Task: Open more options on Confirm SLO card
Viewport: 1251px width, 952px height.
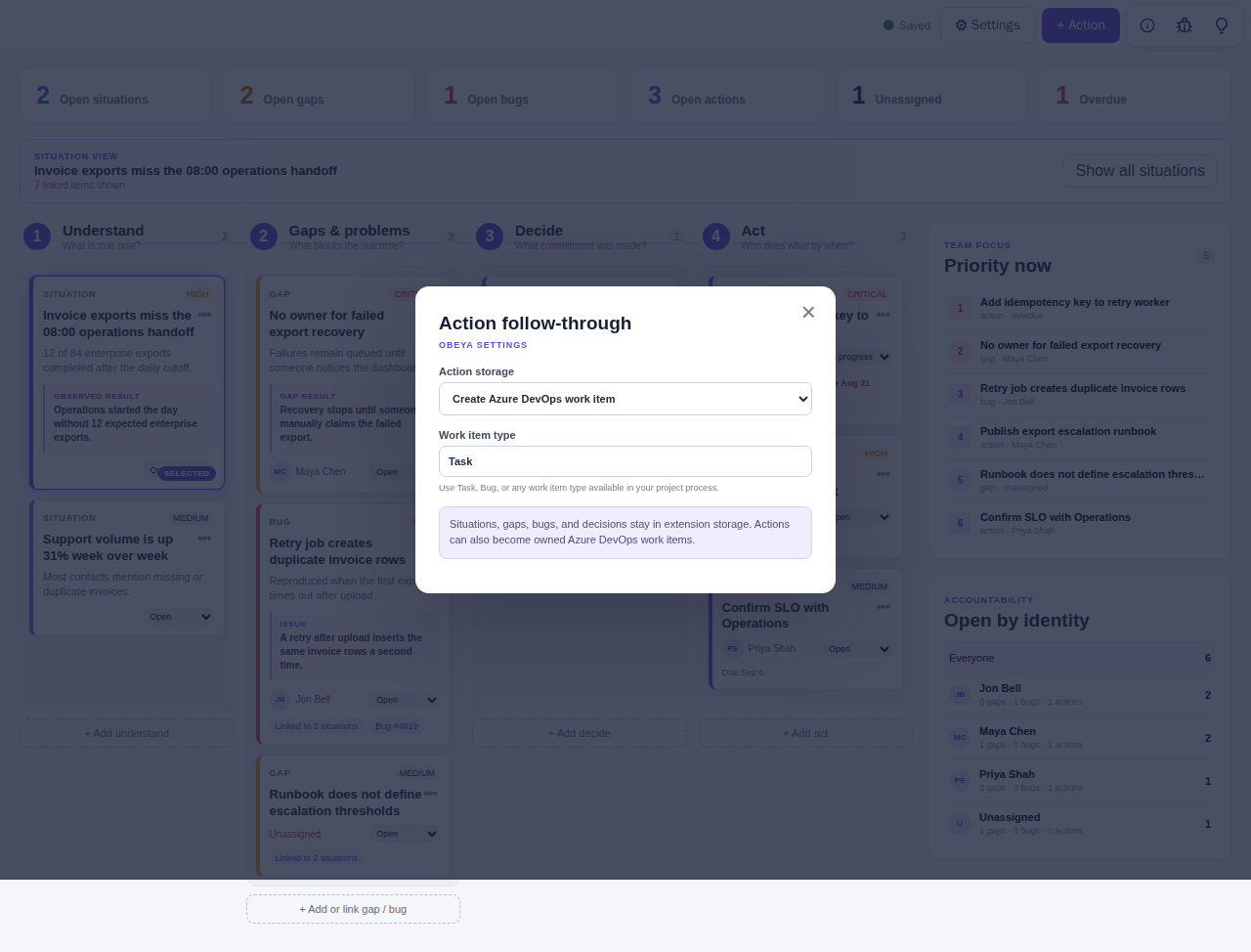Action: click(x=884, y=607)
